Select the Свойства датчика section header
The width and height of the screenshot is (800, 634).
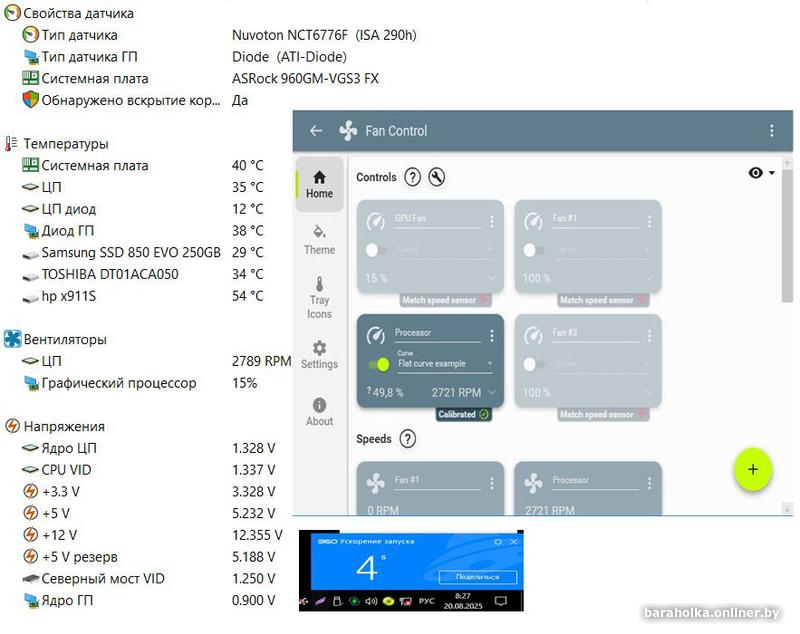point(69,13)
